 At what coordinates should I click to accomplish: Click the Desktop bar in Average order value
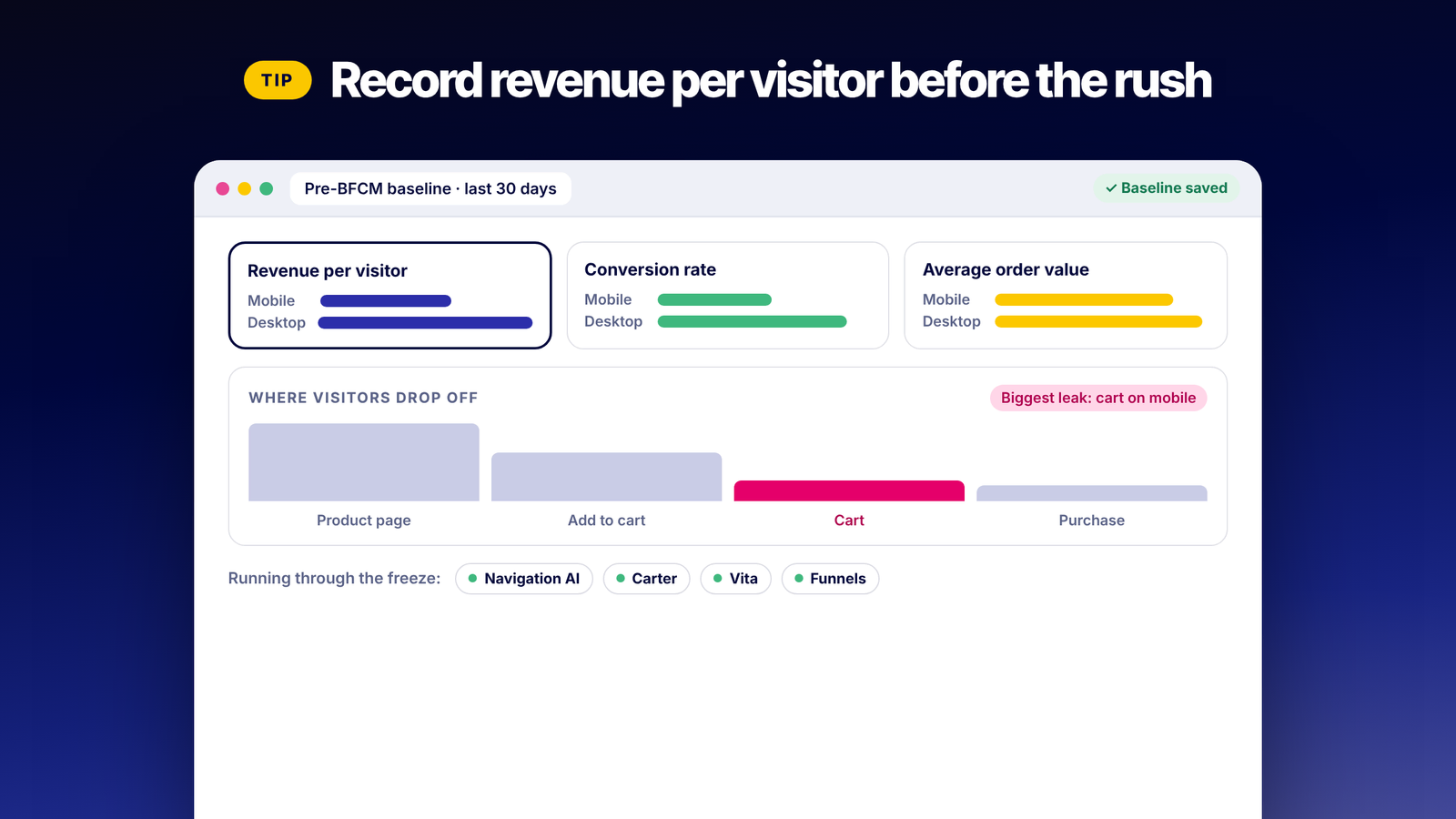click(1098, 321)
